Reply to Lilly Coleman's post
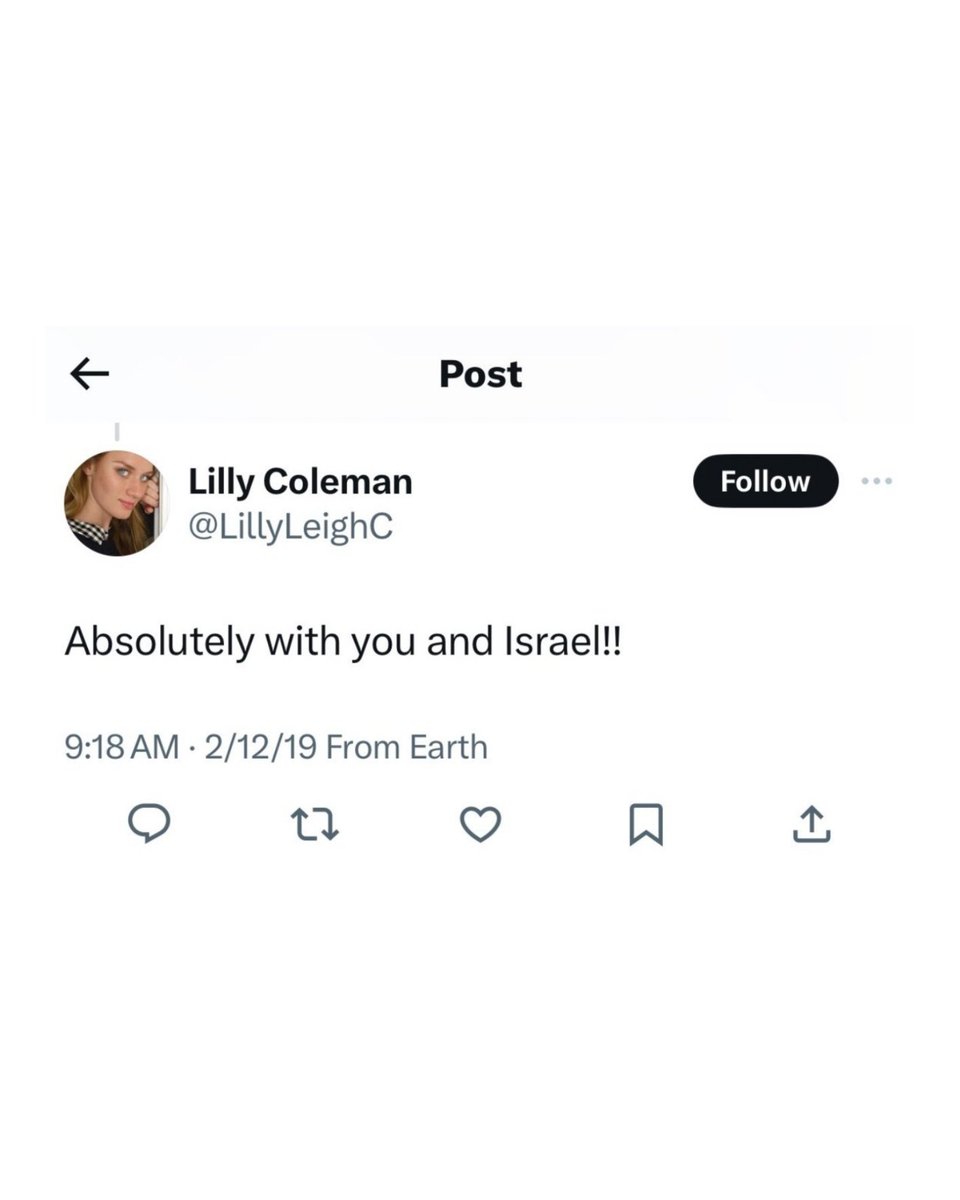The image size is (960, 1200). tap(149, 824)
